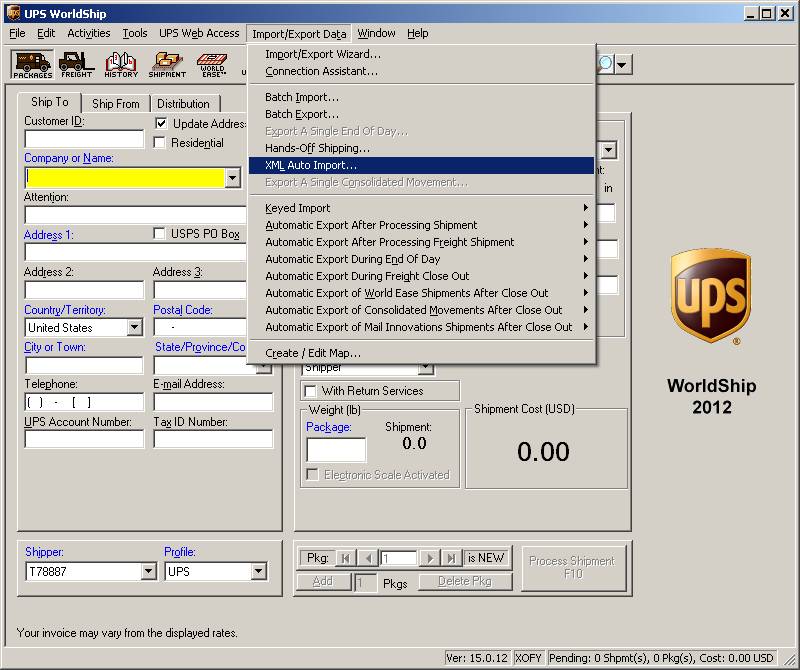Image resolution: width=800 pixels, height=670 pixels.
Task: Open the Shipment toolbar icon
Action: click(167, 64)
